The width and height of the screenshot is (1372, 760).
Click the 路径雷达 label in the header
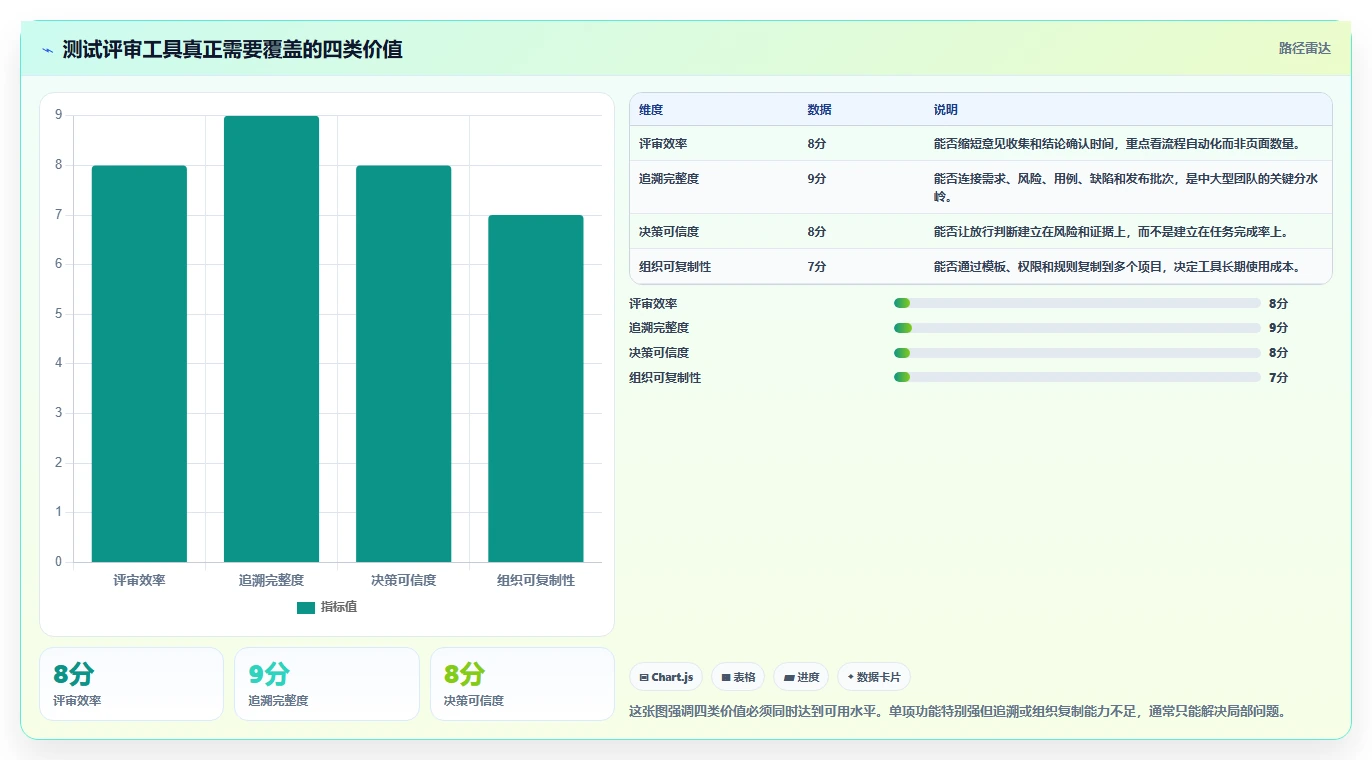pyautogui.click(x=1305, y=48)
